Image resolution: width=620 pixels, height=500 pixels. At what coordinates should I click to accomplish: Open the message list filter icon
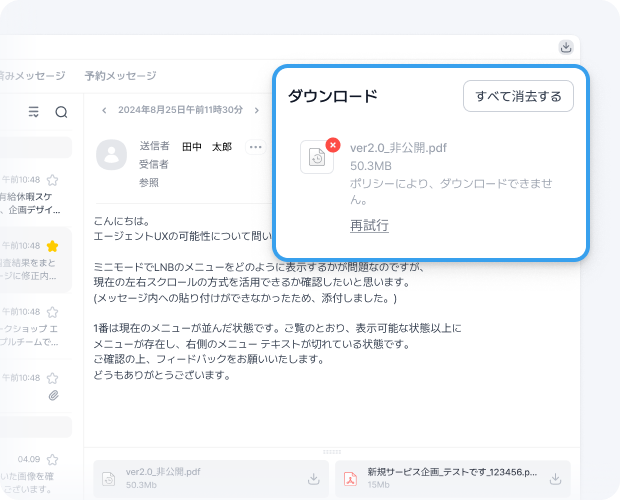pyautogui.click(x=35, y=112)
